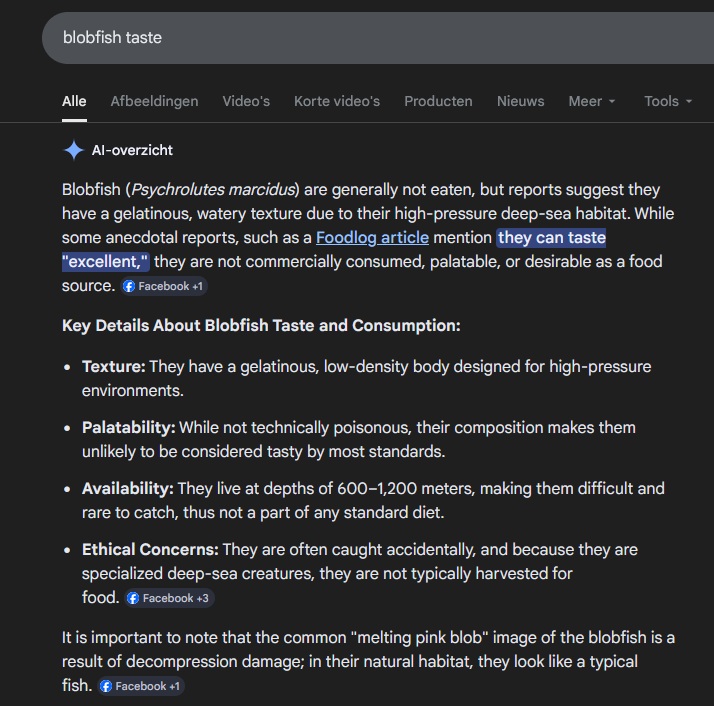Click the highlighted 'they can taste excellent' text
This screenshot has width=714, height=706.
pos(551,238)
